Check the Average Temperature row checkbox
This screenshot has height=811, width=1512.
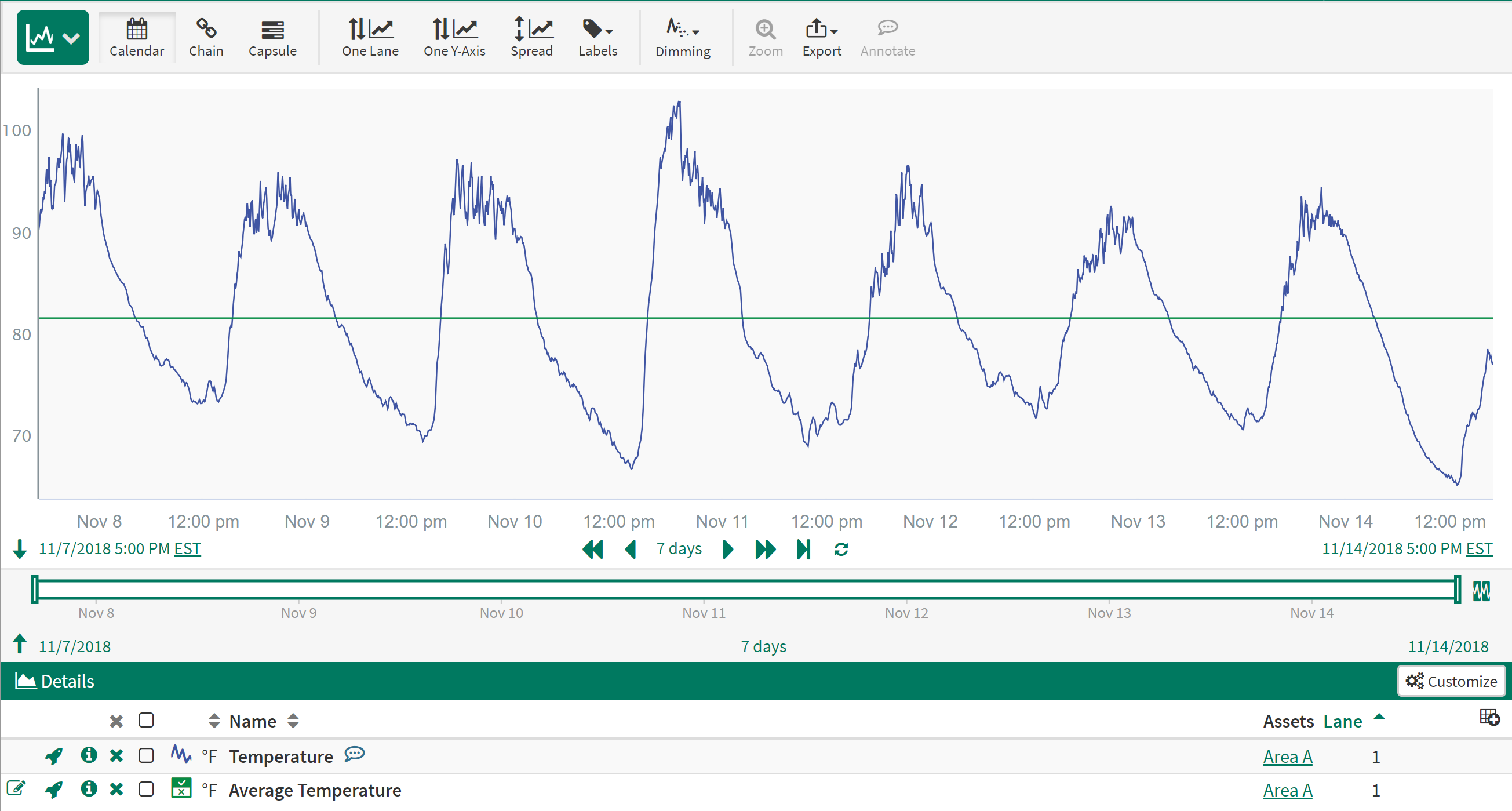146,789
